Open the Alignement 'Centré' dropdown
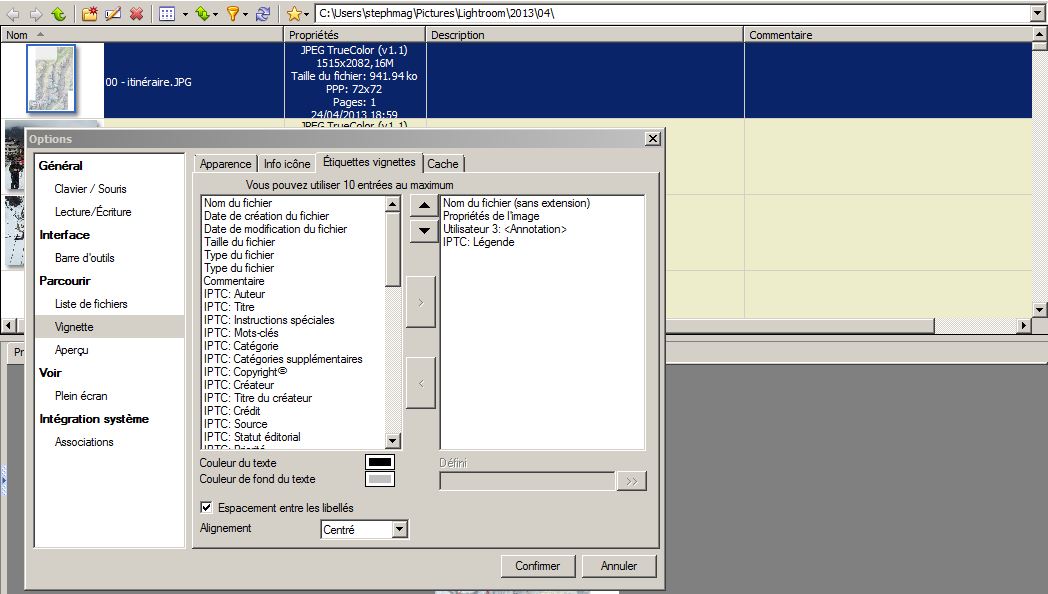1048x594 pixels. pyautogui.click(x=400, y=530)
